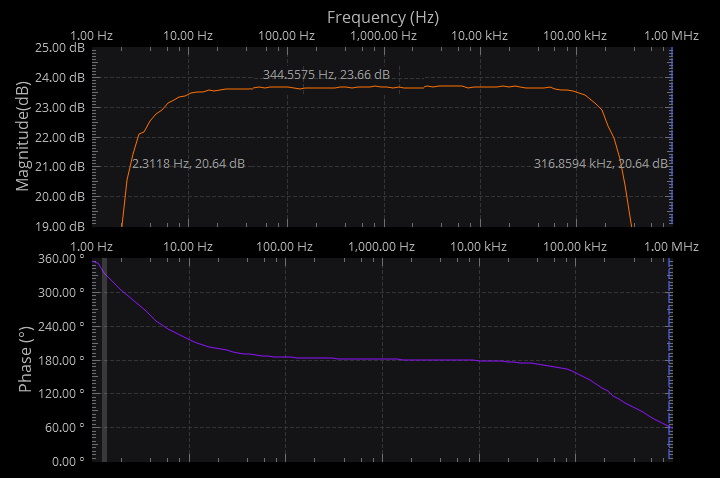Click the 24.00 dB magnitude axis label

click(x=60, y=78)
